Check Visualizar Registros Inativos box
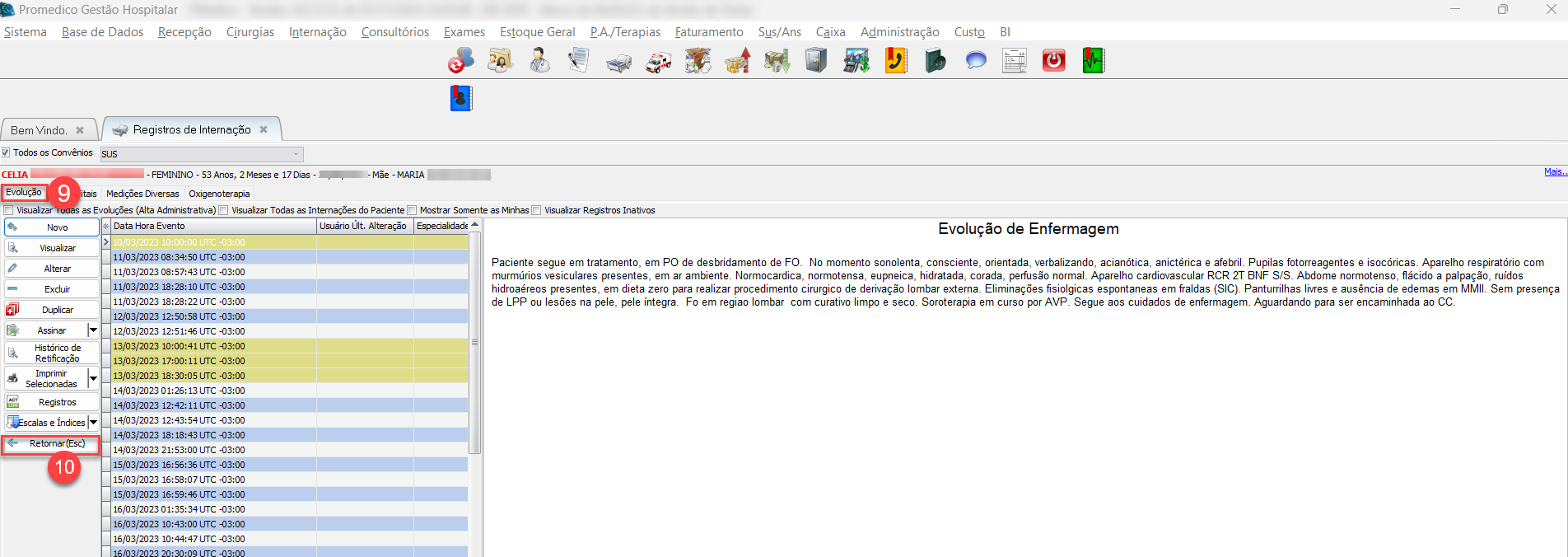 click(536, 210)
